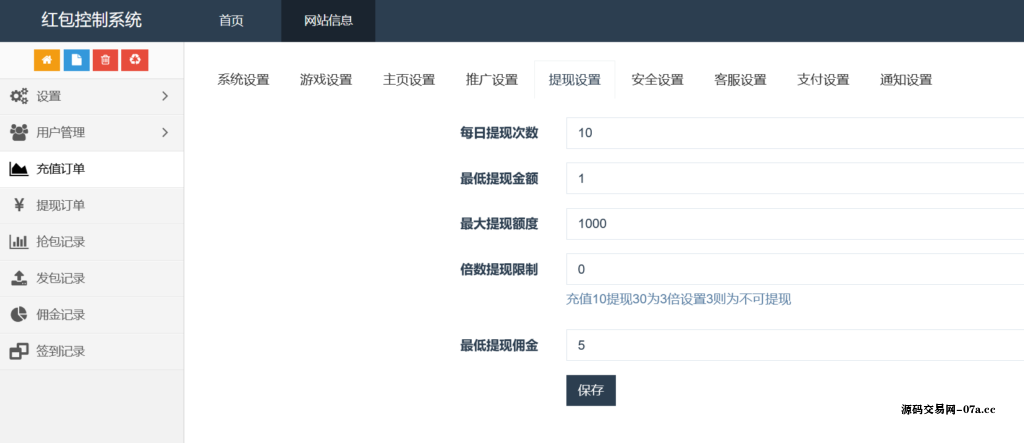The width and height of the screenshot is (1024, 443).
Task: Click the 最低提现佣金 label
Action: click(499, 346)
